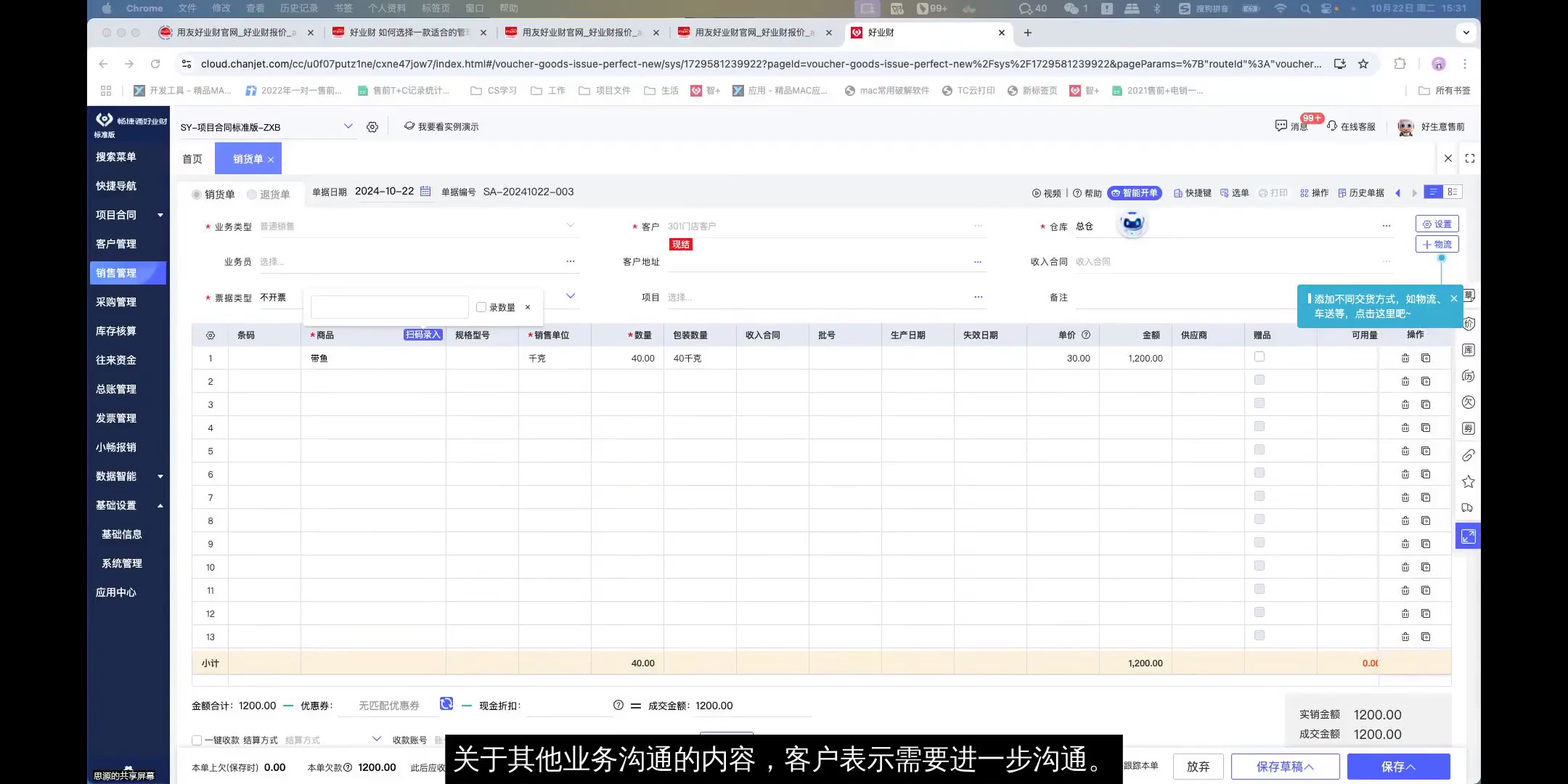Click the 物流 logistics button
This screenshot has height=784, width=1568.
point(1437,244)
